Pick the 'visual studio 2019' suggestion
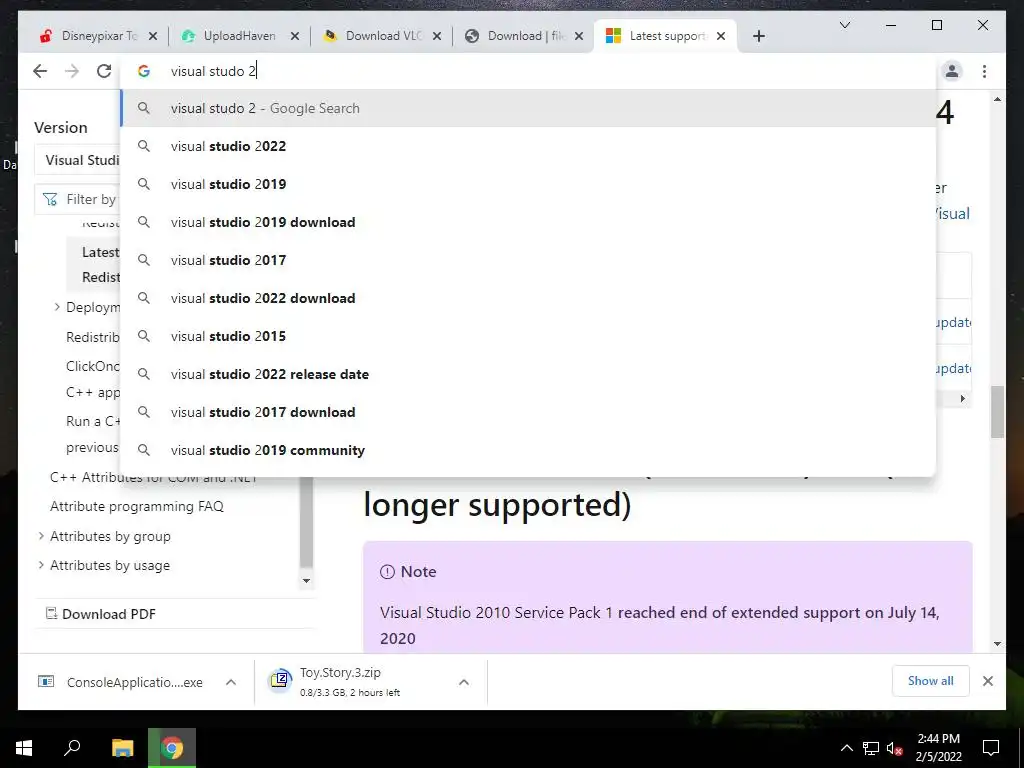This screenshot has width=1024, height=768. pyautogui.click(x=528, y=184)
